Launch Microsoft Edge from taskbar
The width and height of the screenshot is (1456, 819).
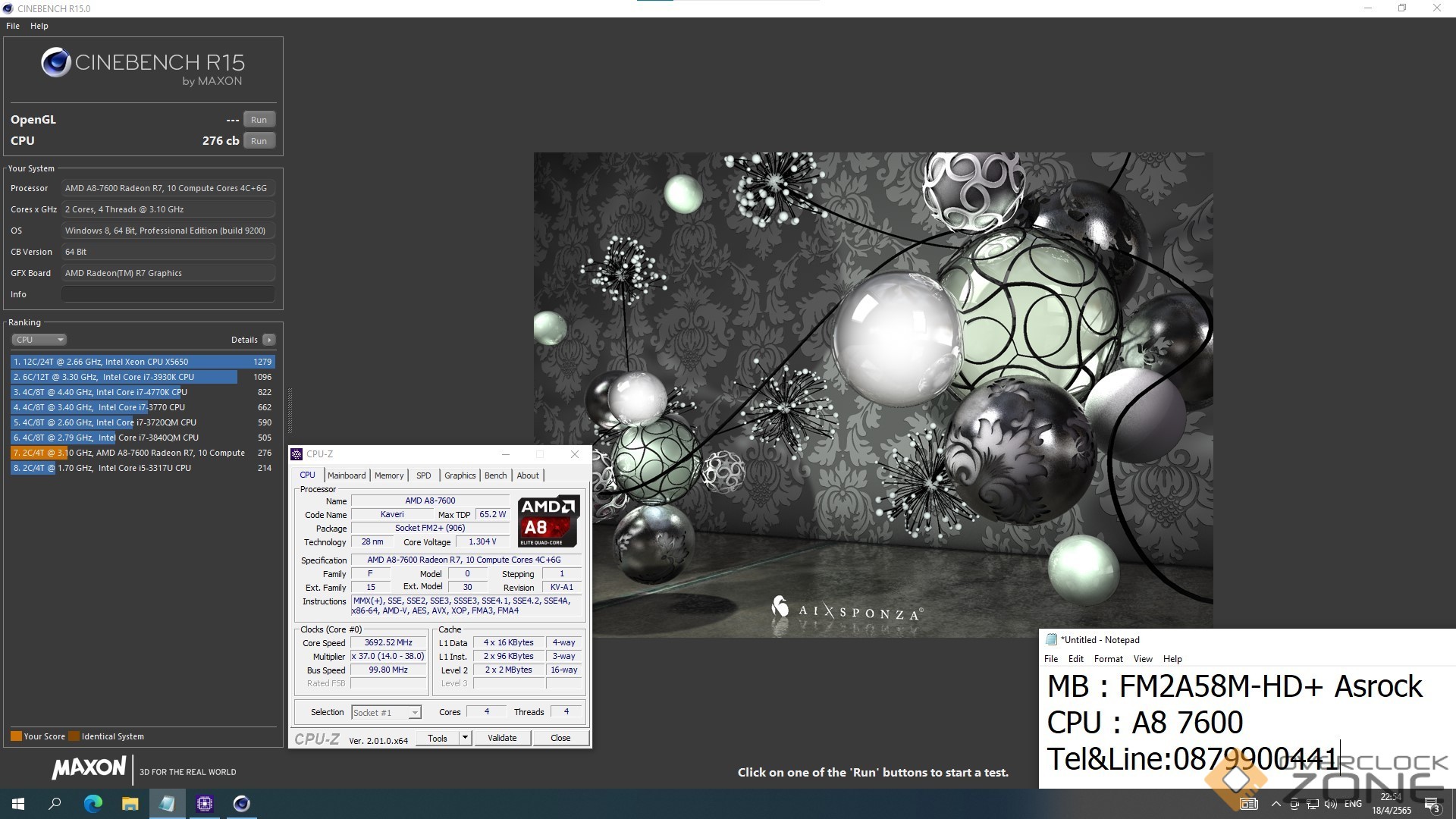pos(93,804)
